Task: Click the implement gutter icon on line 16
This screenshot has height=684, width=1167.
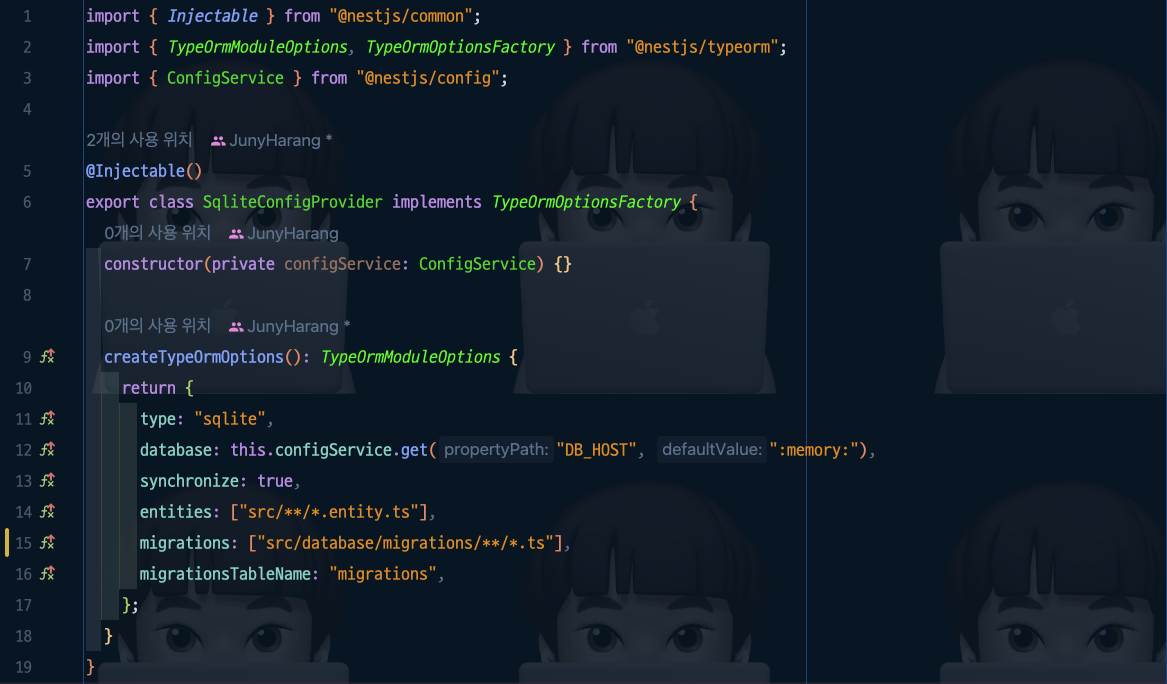Action: (x=48, y=574)
